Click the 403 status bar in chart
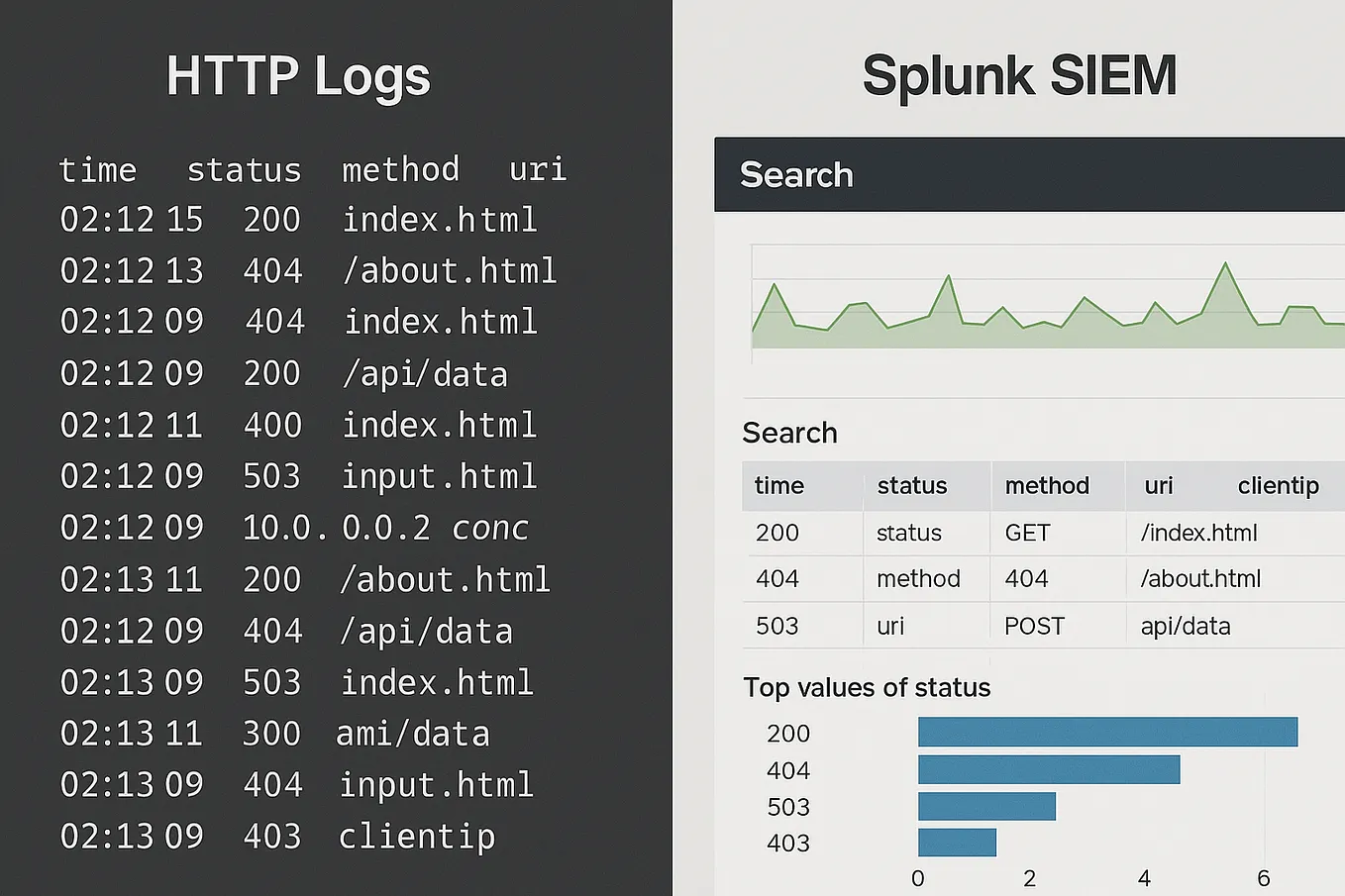This screenshot has height=896, width=1345. coord(957,843)
